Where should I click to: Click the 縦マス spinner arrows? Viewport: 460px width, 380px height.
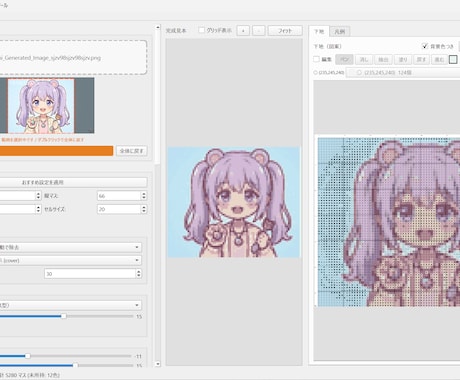tap(144, 196)
